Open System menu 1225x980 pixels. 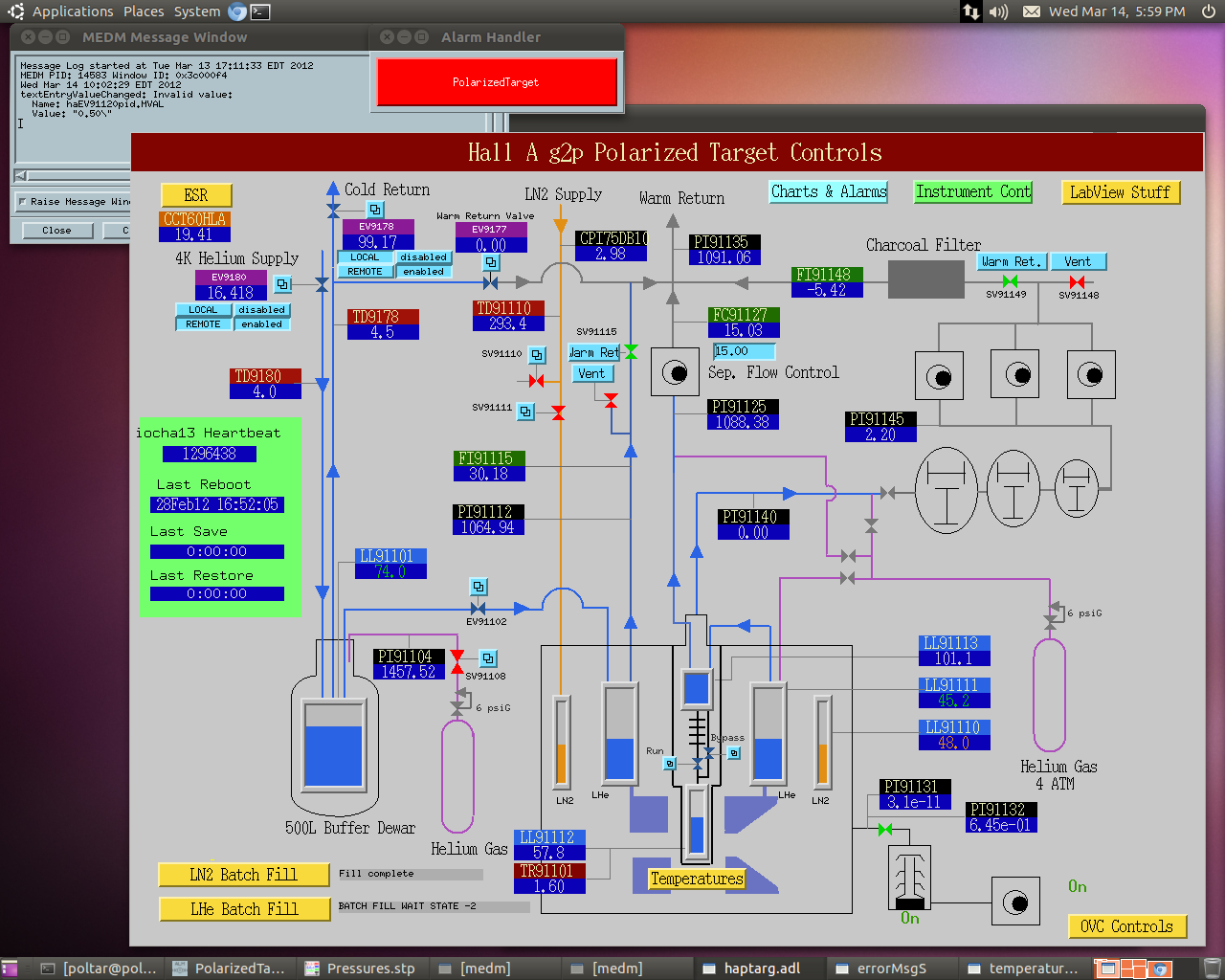point(197,11)
